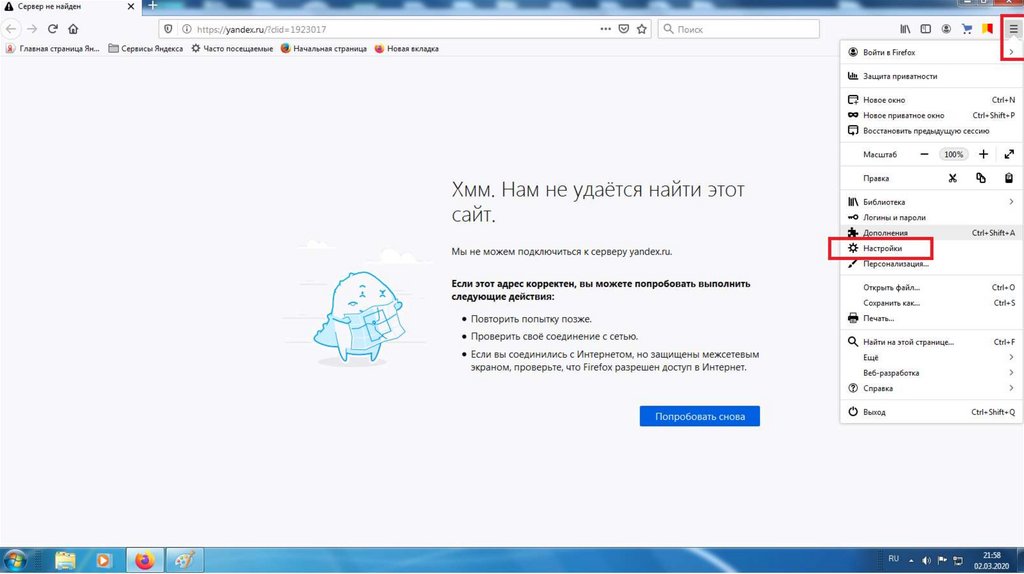Enter full screen via the zoom row arrows icon
Viewport: 1024px width, 574px height.
click(x=1009, y=155)
